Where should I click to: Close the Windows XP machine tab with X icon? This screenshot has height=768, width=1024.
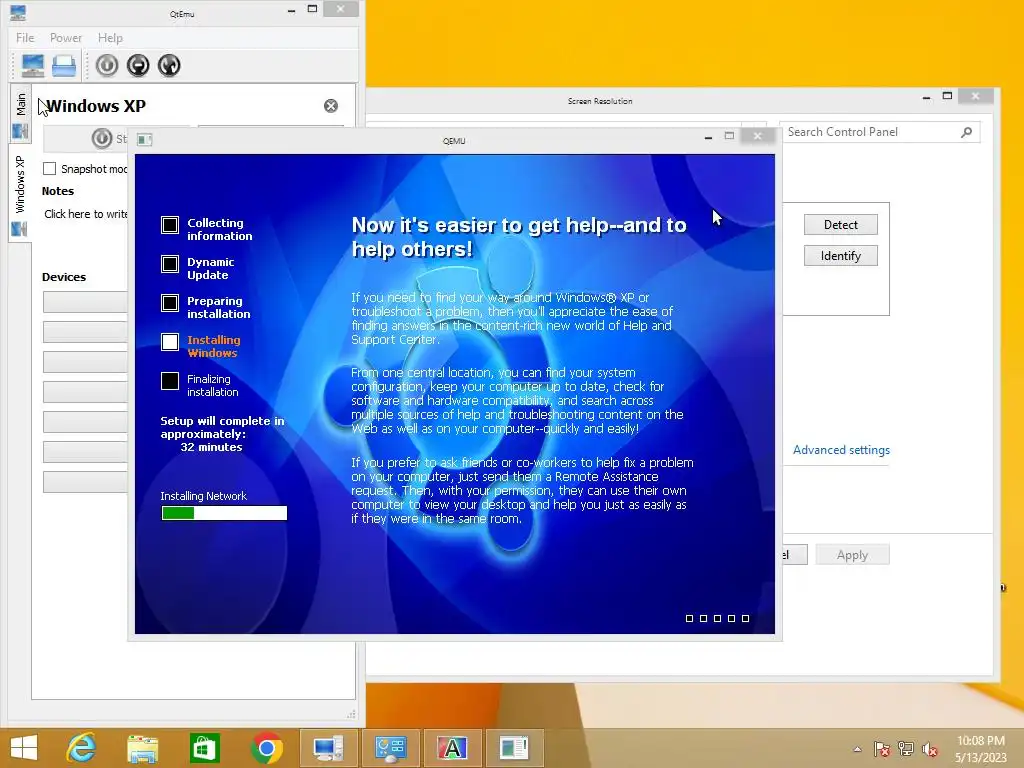(331, 106)
